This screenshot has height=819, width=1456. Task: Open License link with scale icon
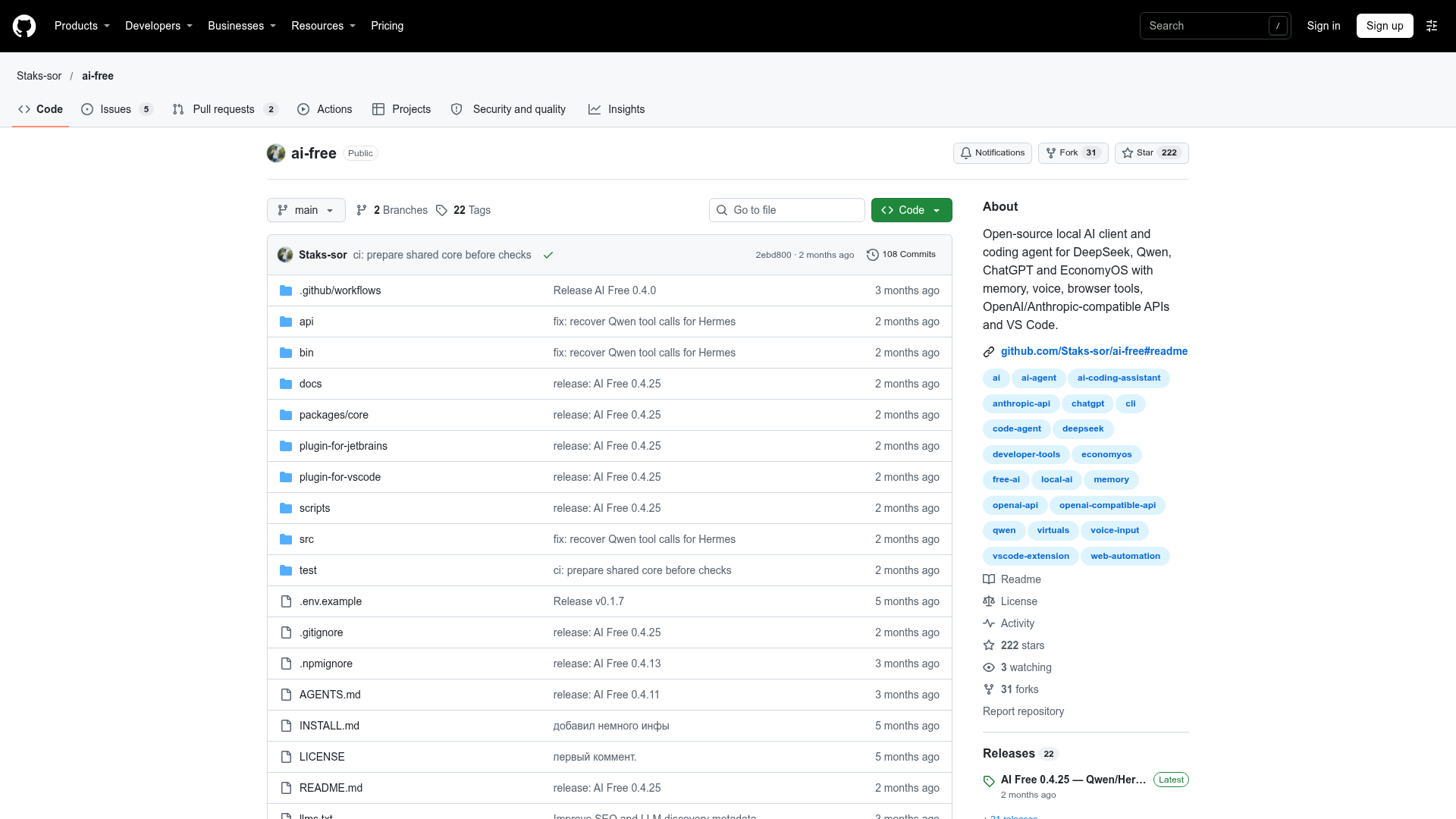click(1010, 601)
